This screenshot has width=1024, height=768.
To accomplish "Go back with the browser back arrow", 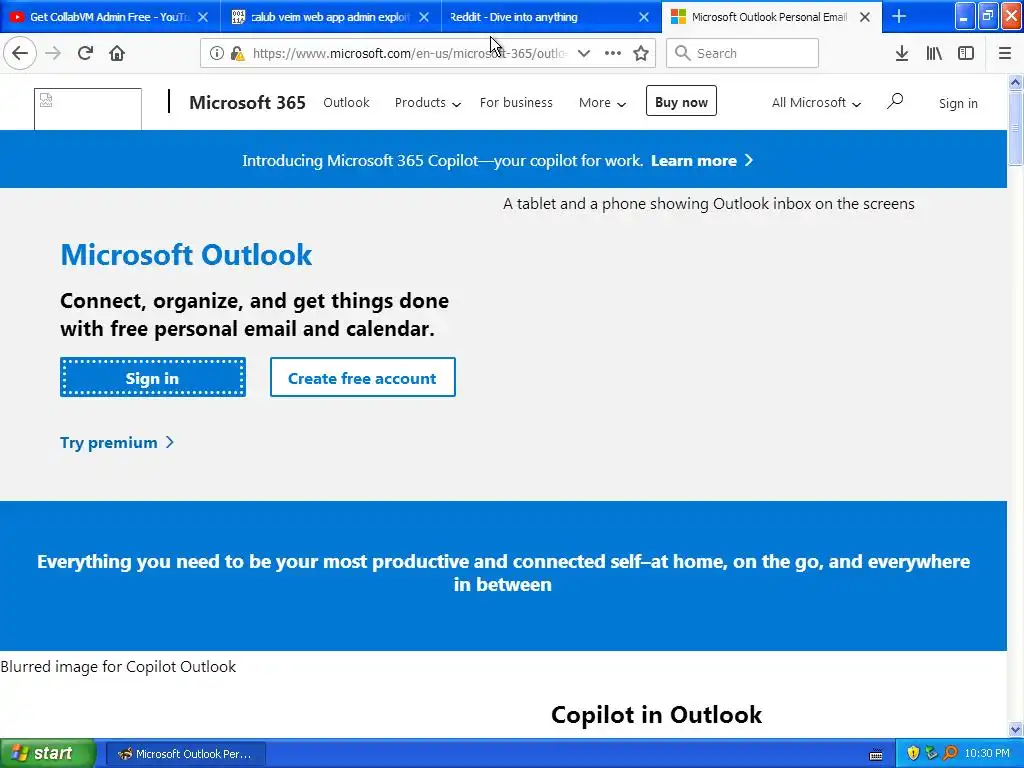I will pos(20,53).
